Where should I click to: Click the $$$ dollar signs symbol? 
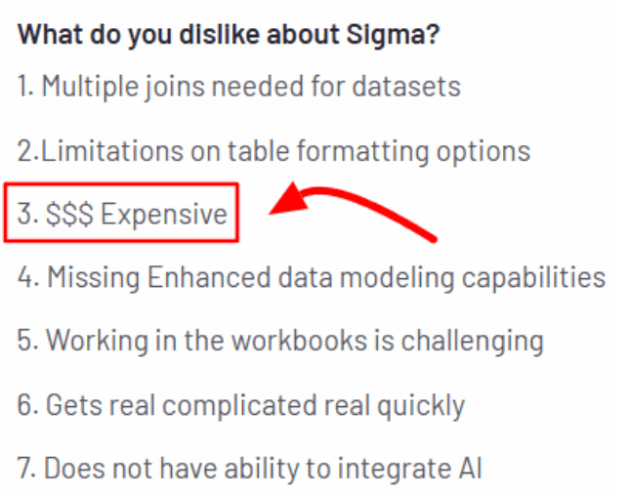tap(70, 214)
